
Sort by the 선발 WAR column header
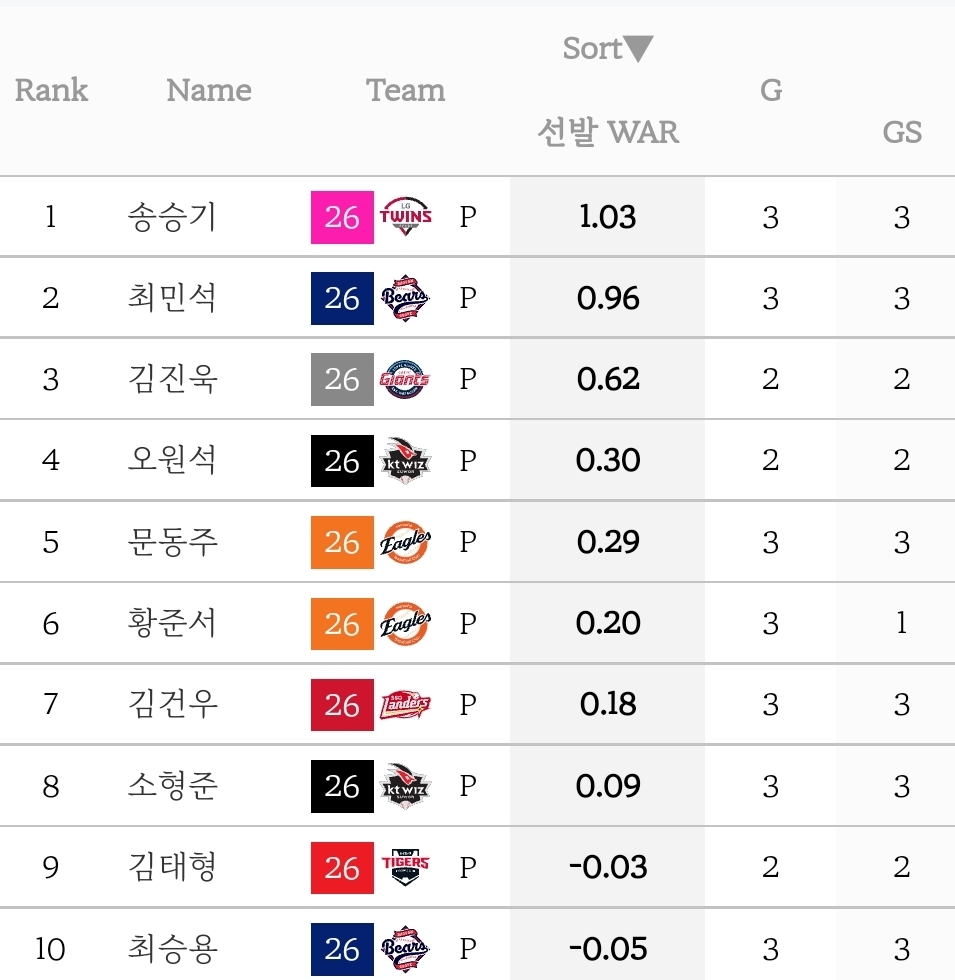pyautogui.click(x=608, y=132)
